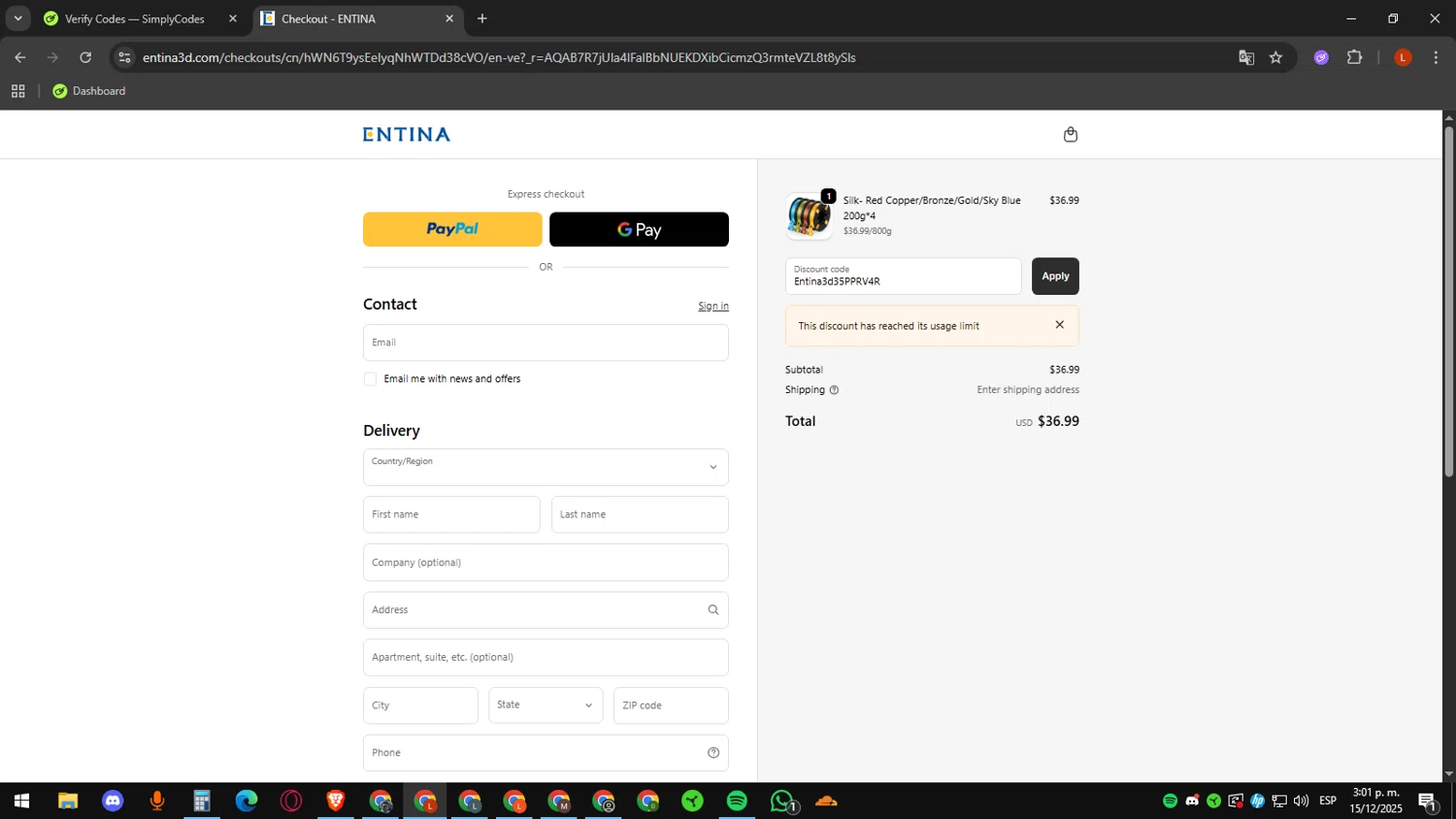Open Microsoft Edge from taskbar

(x=247, y=802)
